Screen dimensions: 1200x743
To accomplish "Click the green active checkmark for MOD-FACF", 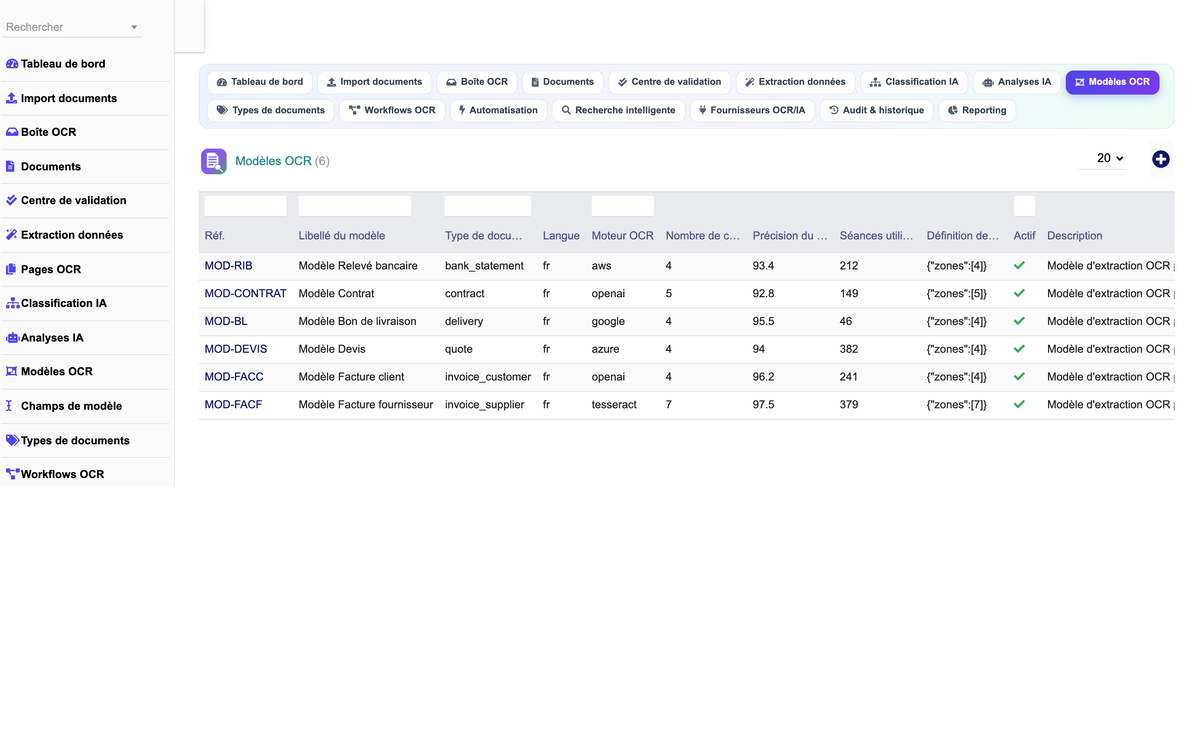I will pyautogui.click(x=1019, y=405).
